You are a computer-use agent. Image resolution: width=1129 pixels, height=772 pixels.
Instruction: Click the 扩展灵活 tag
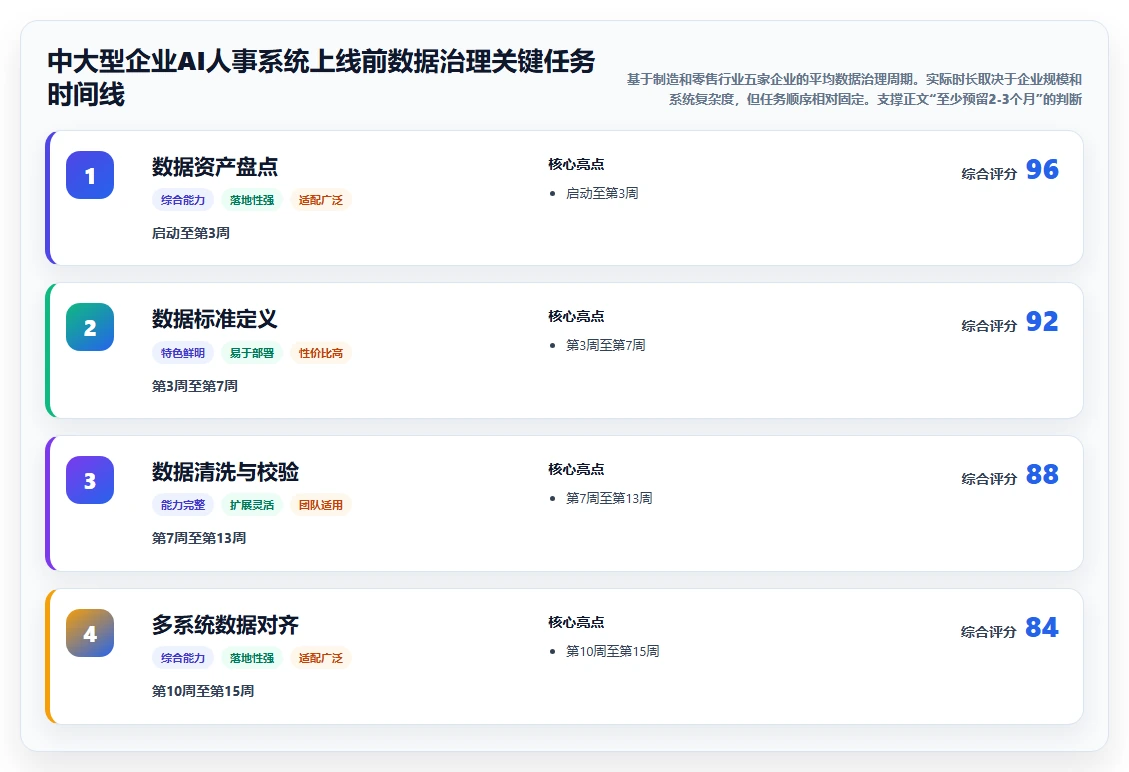(x=252, y=505)
